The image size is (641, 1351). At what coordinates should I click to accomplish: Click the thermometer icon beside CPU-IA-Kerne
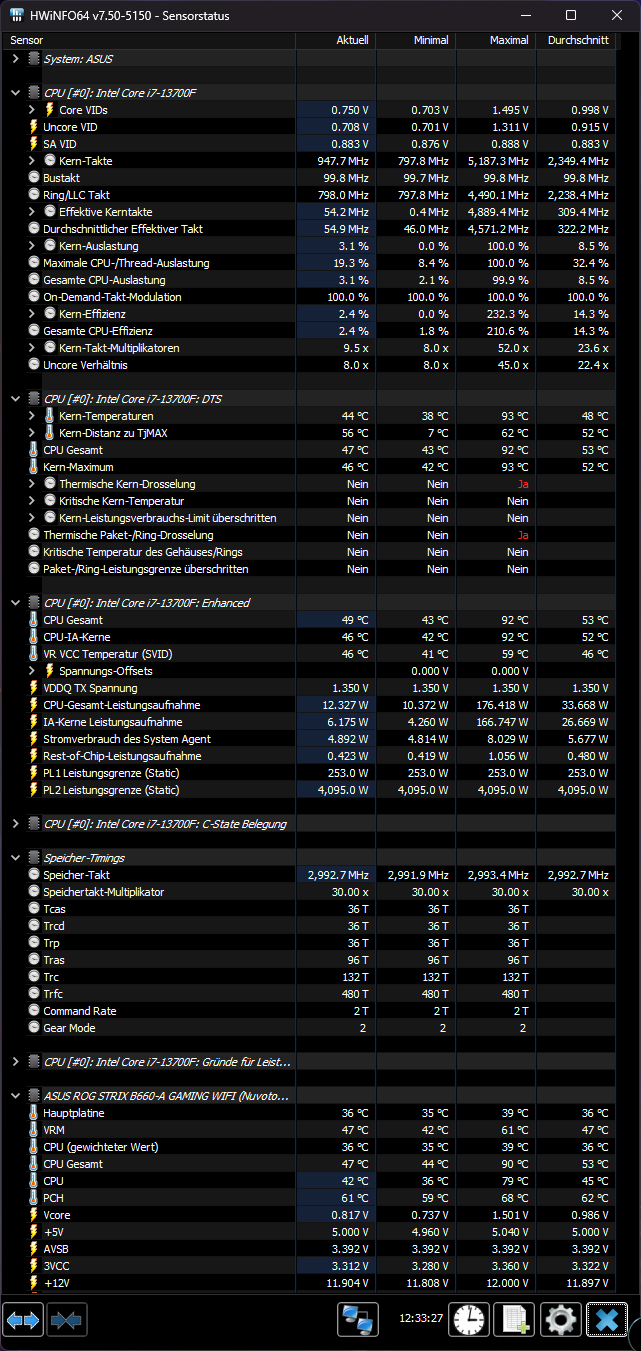point(35,637)
